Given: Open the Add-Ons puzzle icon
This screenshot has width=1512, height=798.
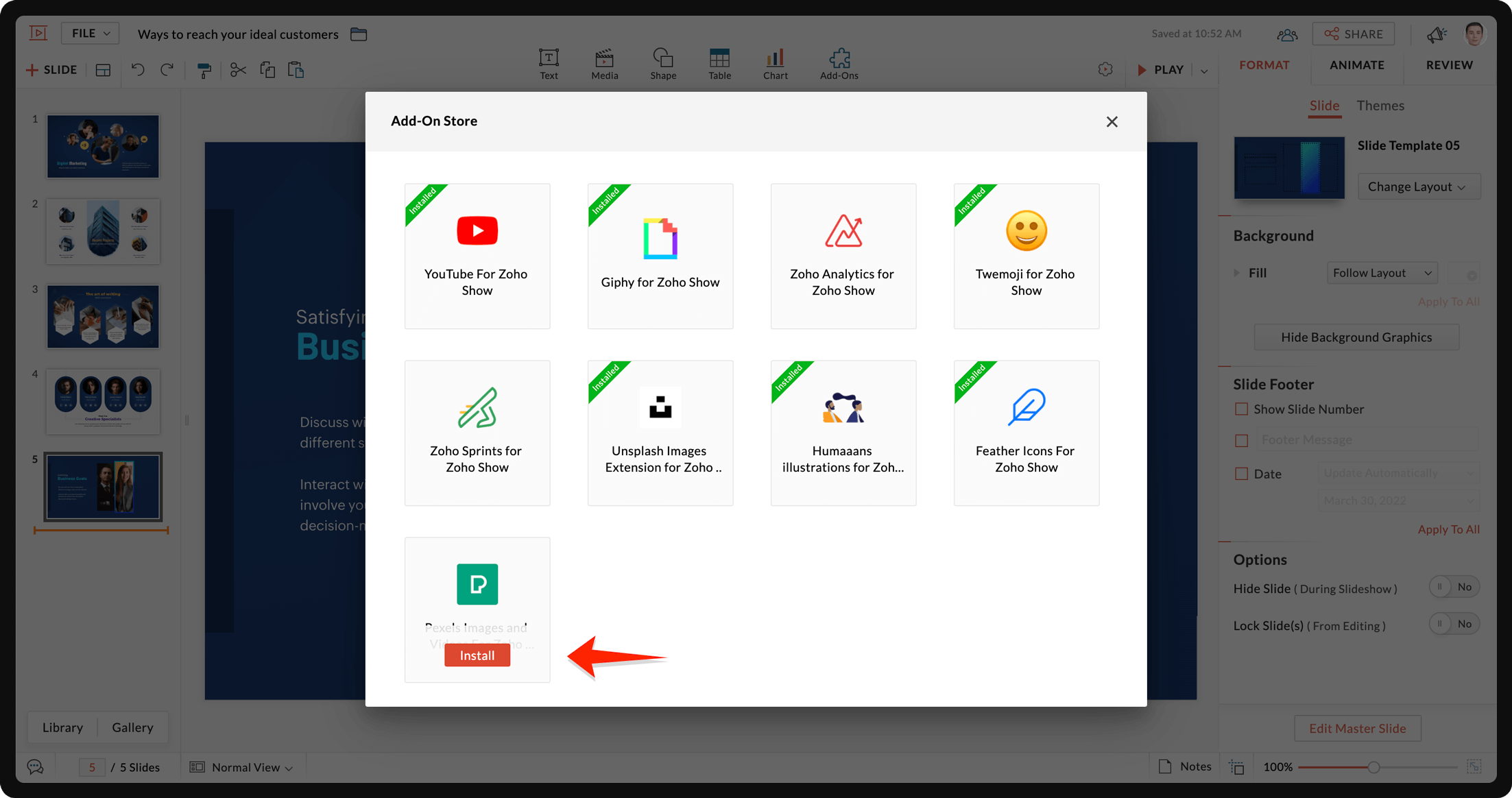Looking at the screenshot, I should click(x=839, y=64).
